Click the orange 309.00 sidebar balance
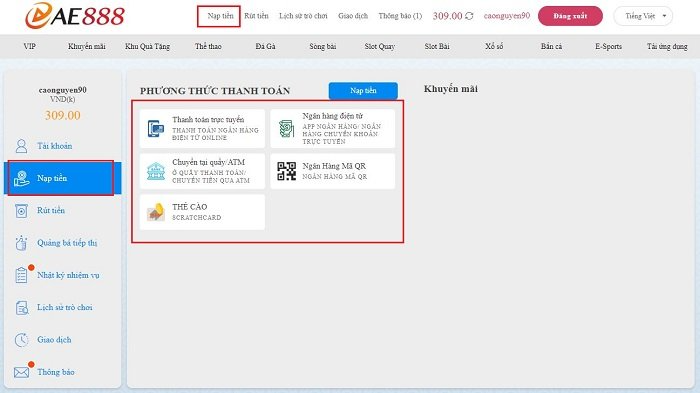Screen dimensions: 700x393 [62, 116]
